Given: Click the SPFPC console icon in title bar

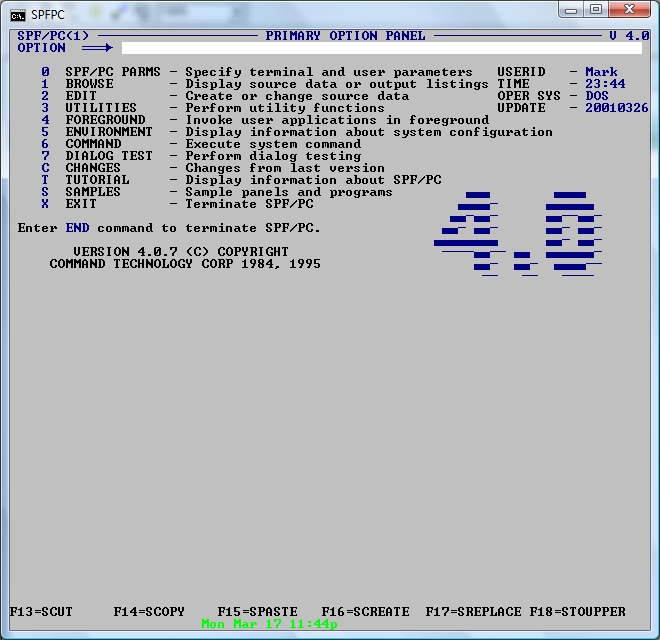Looking at the screenshot, I should [18, 16].
